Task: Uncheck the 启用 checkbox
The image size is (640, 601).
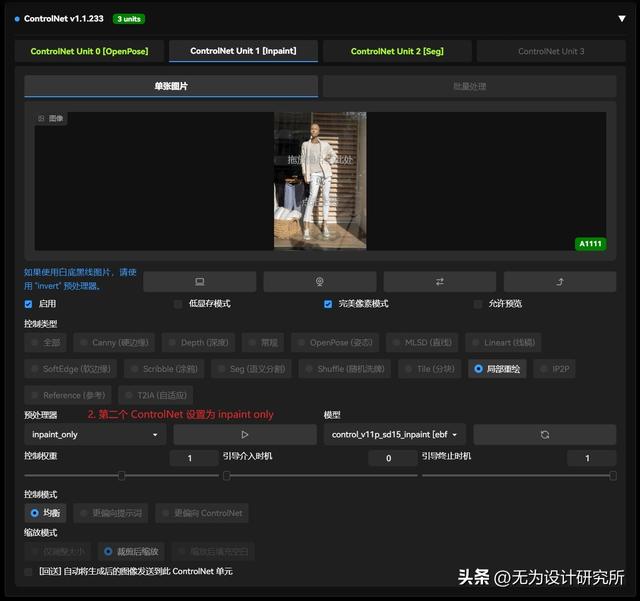Action: pyautogui.click(x=29, y=304)
